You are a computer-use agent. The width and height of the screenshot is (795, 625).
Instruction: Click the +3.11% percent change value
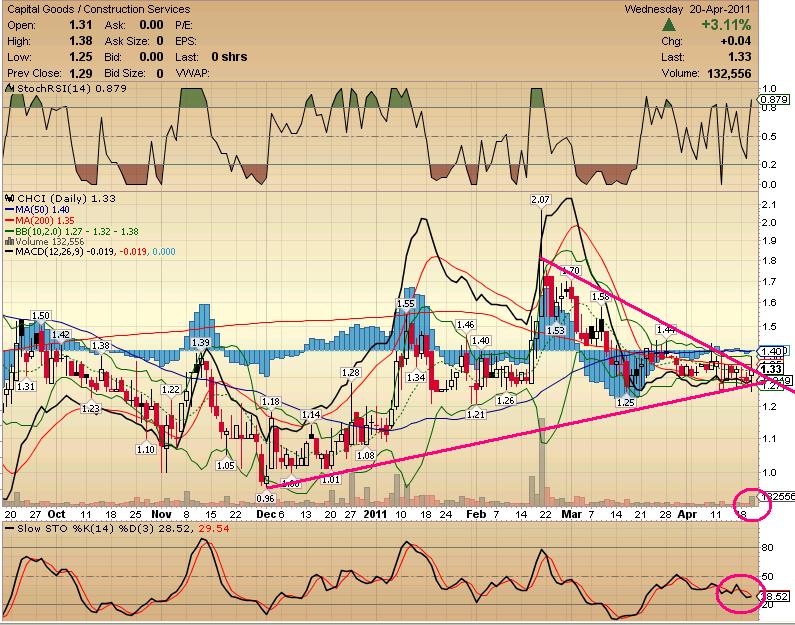[726, 24]
